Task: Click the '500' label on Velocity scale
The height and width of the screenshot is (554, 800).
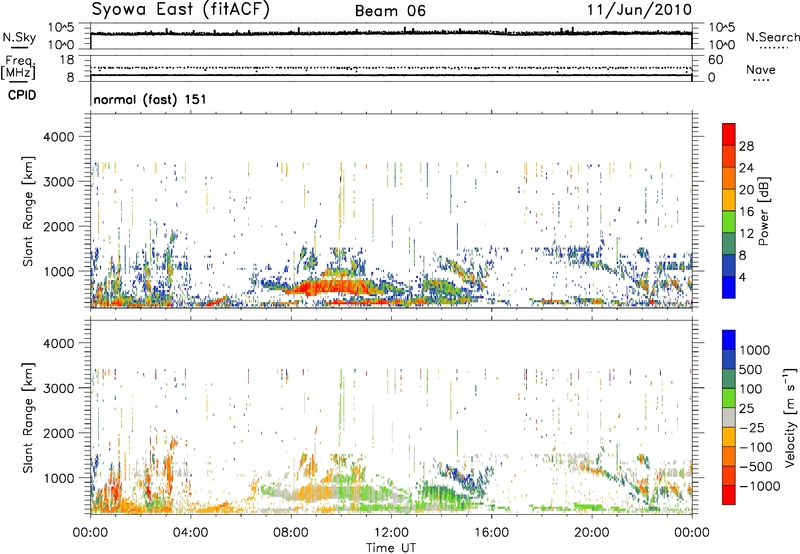Action: point(751,370)
